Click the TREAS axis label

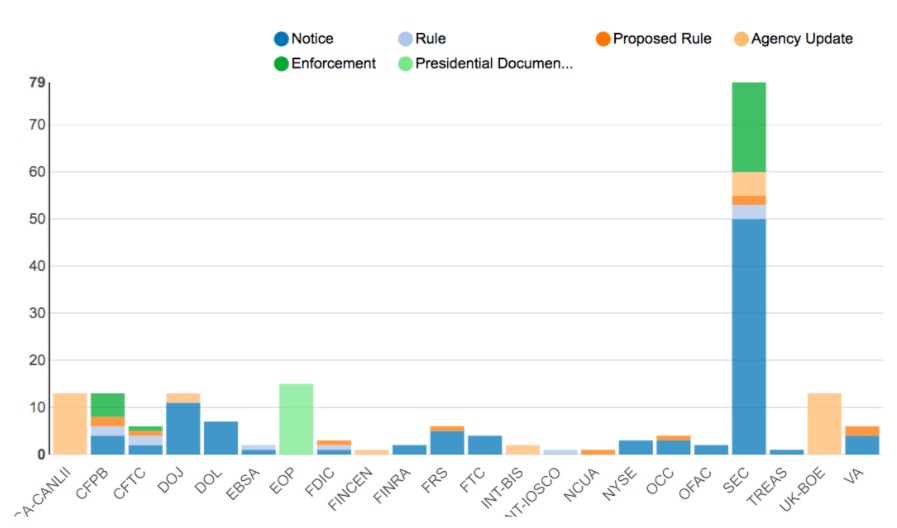coord(768,487)
